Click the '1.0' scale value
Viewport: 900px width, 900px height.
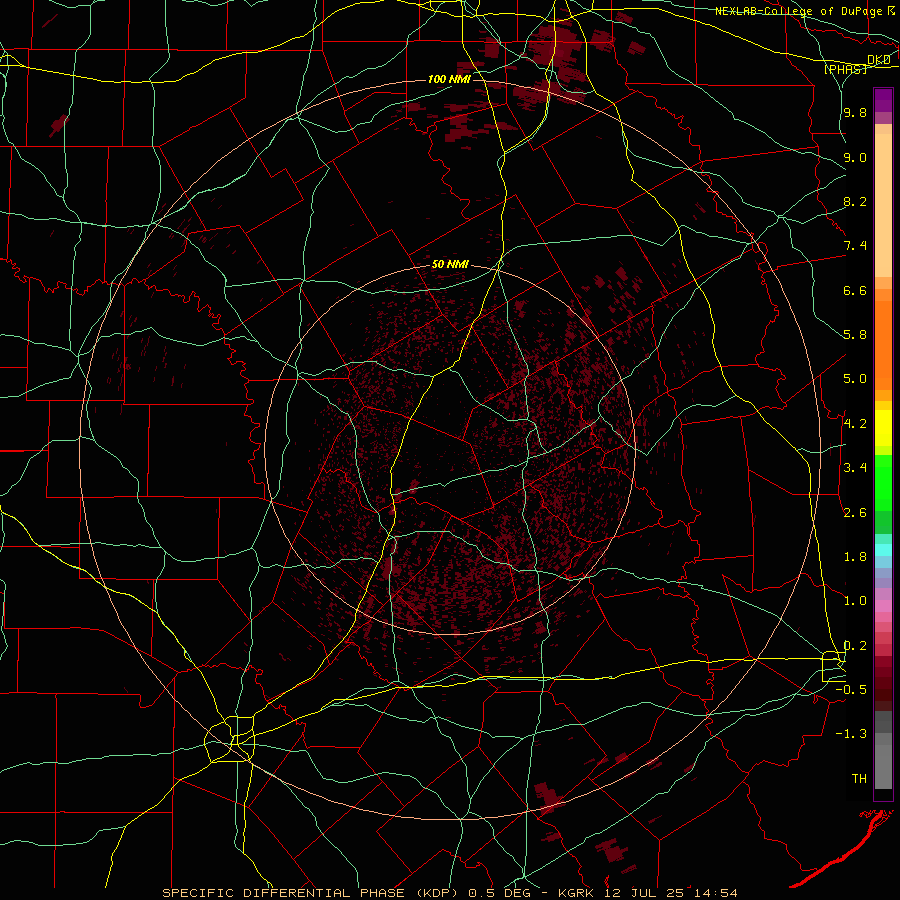click(855, 601)
